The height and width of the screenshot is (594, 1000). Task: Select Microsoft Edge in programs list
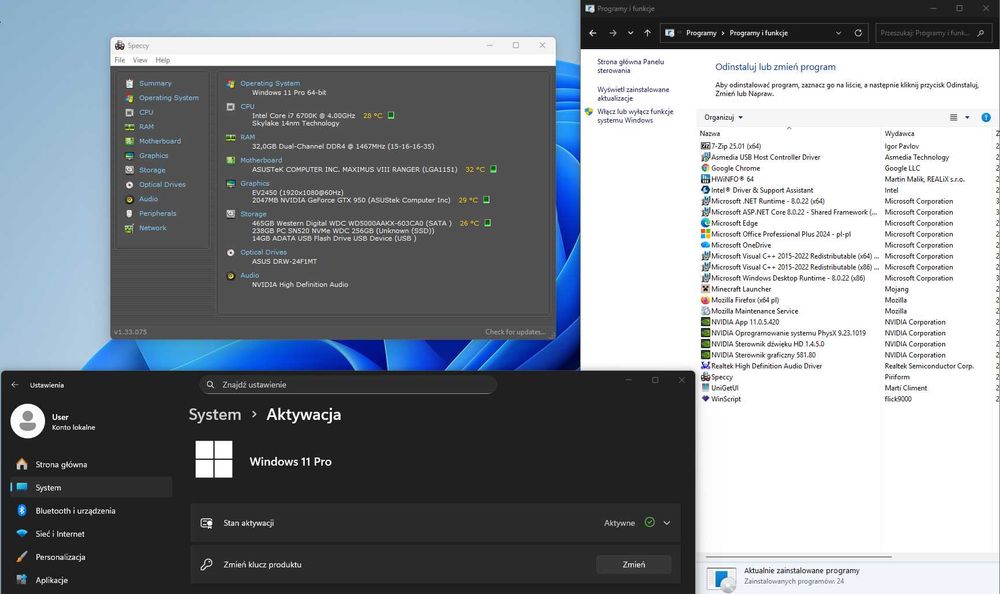[734, 223]
